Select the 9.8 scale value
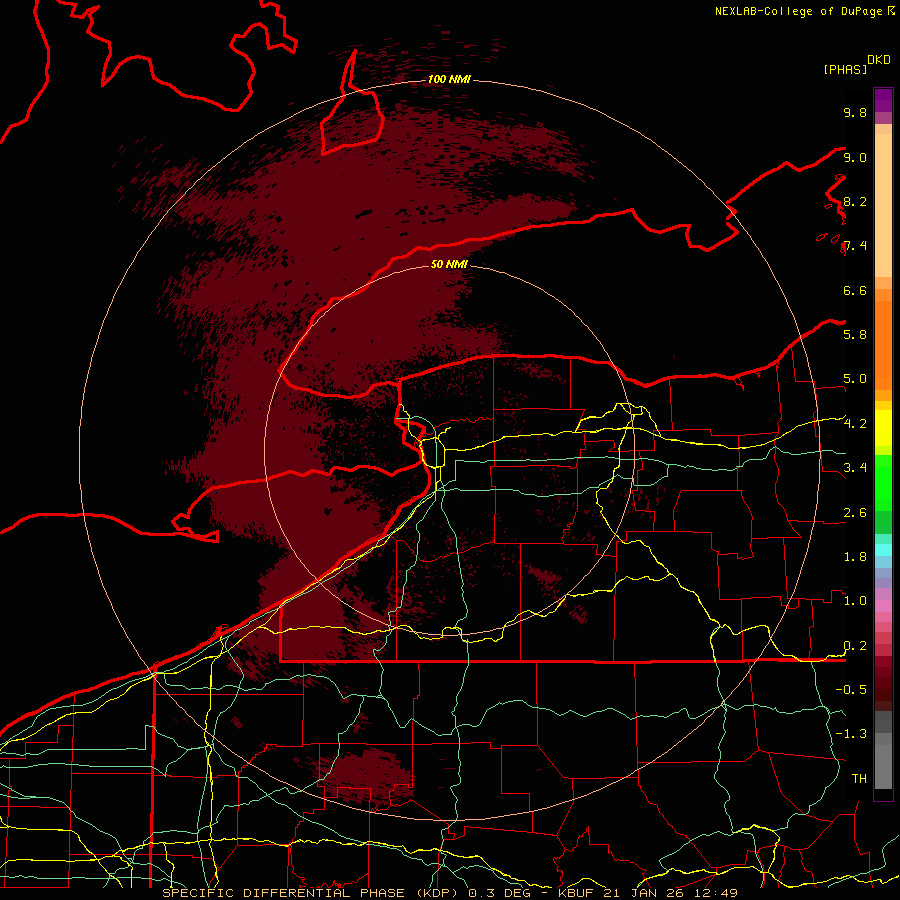 [855, 112]
